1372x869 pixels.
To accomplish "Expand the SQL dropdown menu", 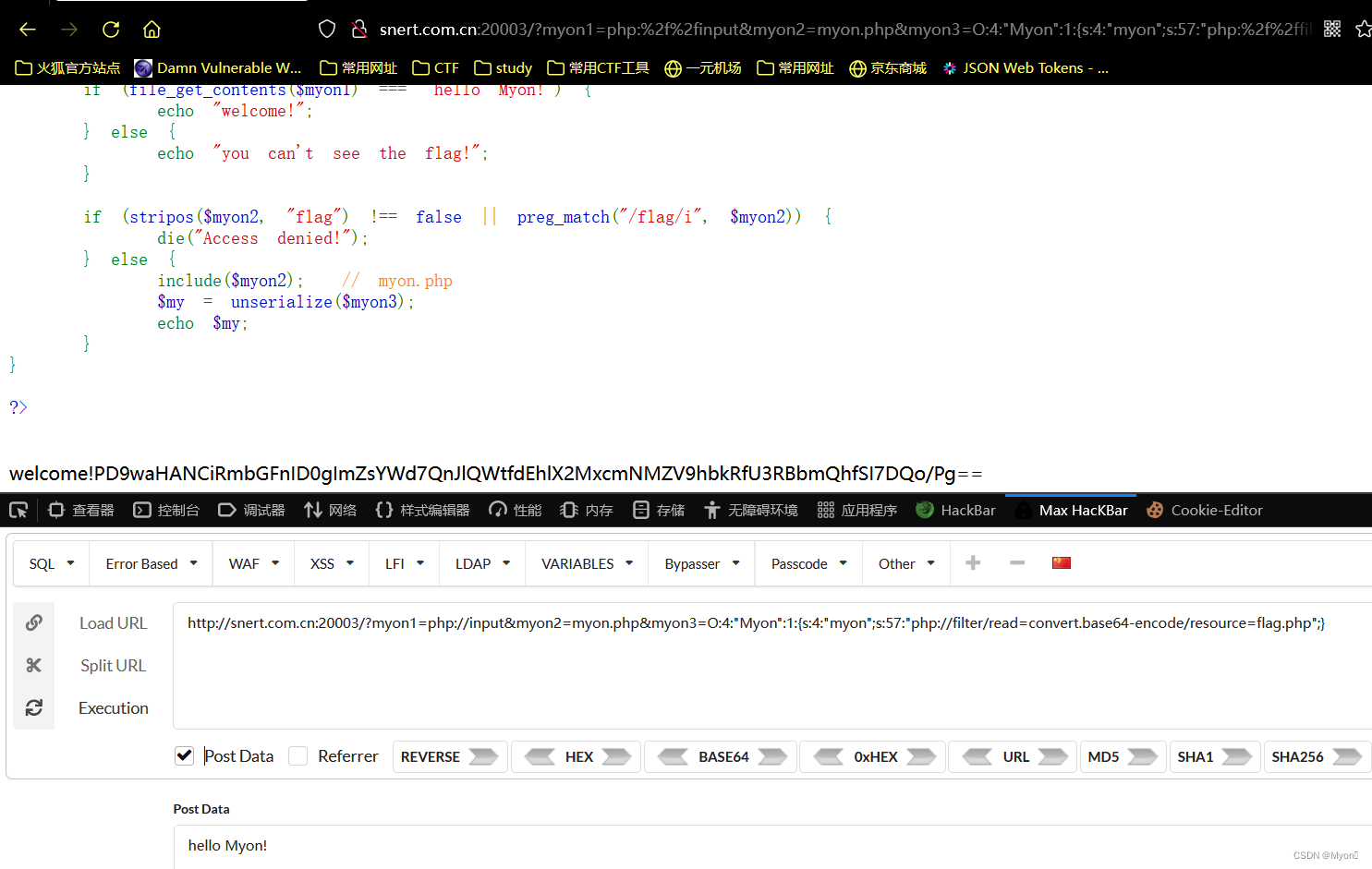I will coord(52,563).
